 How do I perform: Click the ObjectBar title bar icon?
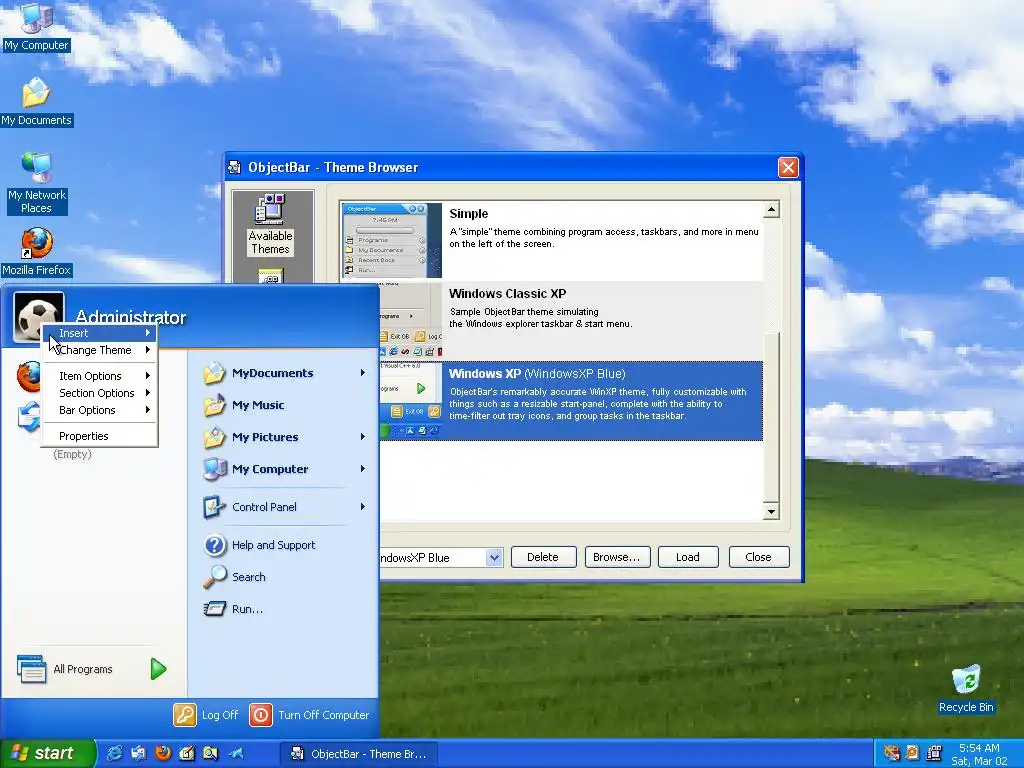tap(234, 168)
